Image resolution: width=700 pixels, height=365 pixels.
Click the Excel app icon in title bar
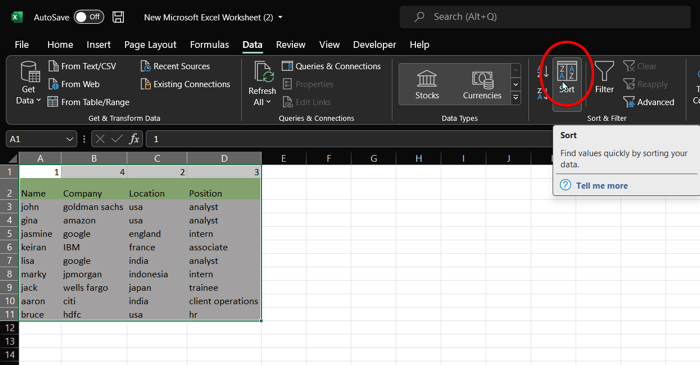point(17,17)
